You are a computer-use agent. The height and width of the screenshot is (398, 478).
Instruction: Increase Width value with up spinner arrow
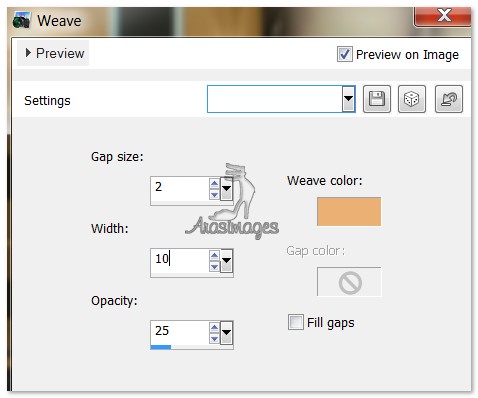pyautogui.click(x=214, y=255)
